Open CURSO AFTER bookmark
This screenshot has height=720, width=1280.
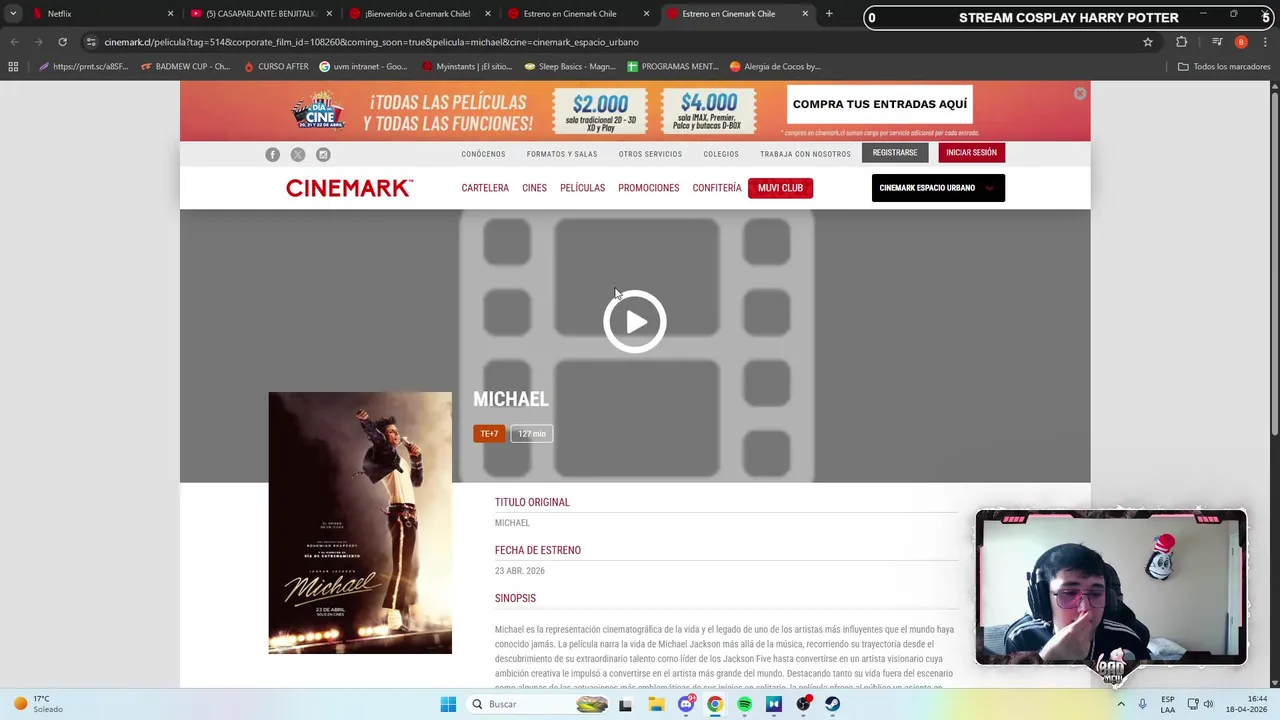point(277,67)
